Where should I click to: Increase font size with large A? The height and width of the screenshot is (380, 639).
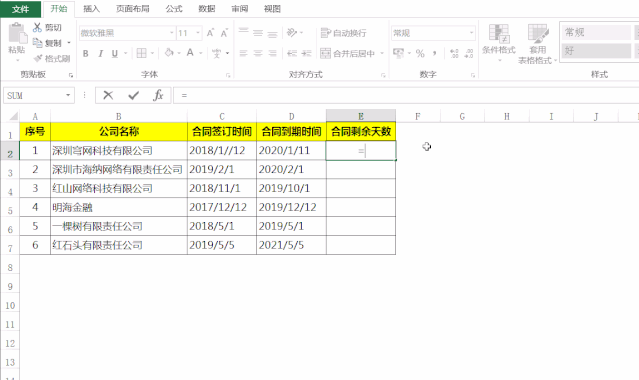tap(210, 33)
